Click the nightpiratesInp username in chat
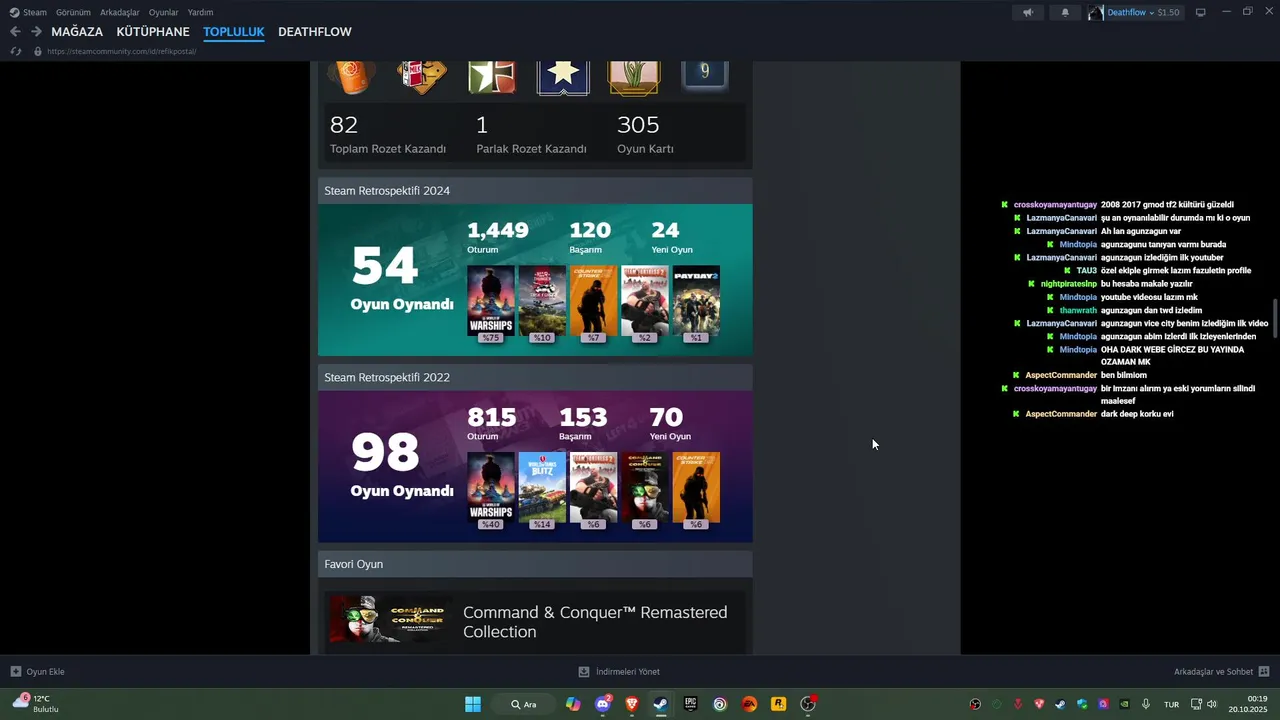 [1069, 284]
